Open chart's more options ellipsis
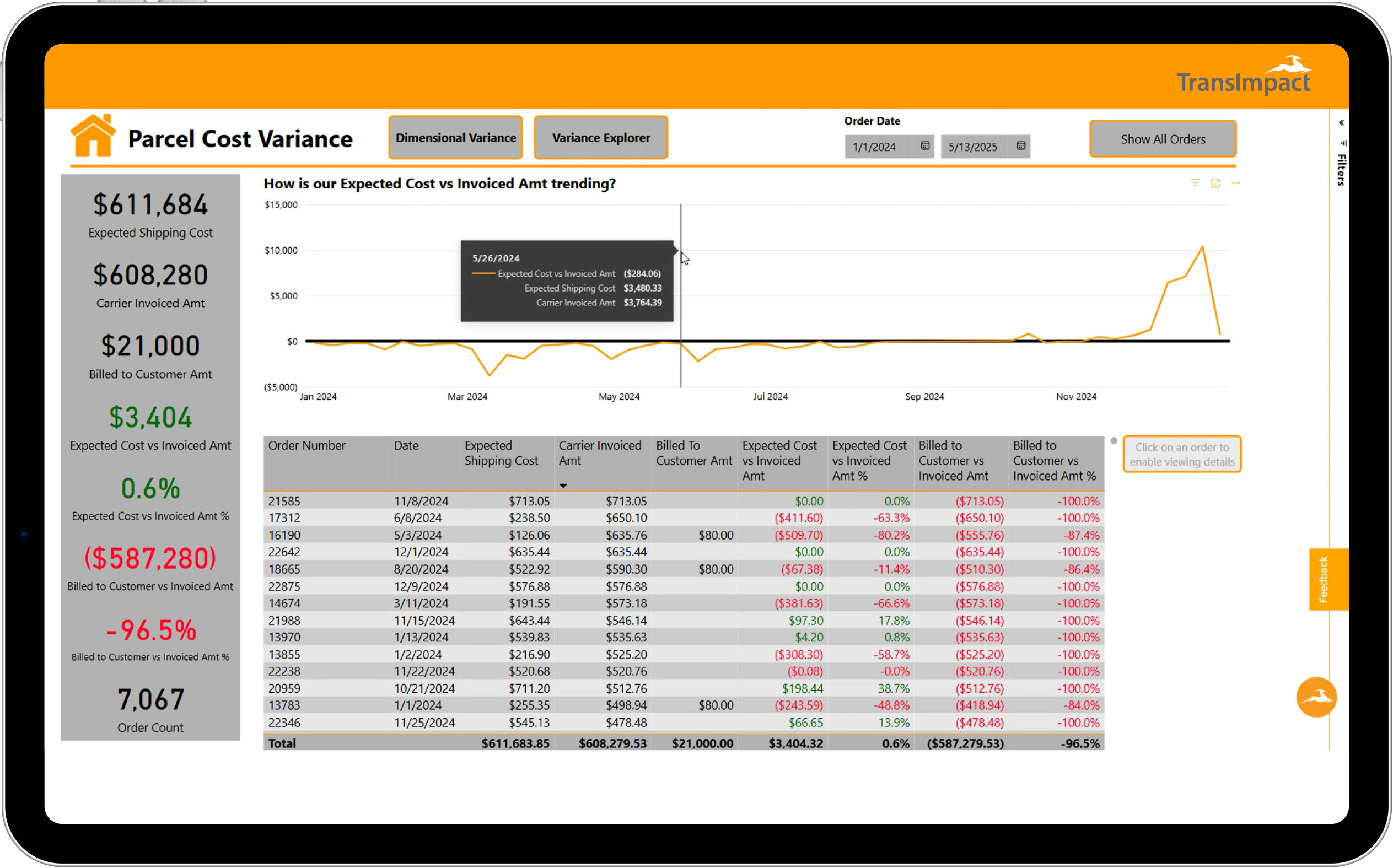The width and height of the screenshot is (1393, 868). point(1236,182)
